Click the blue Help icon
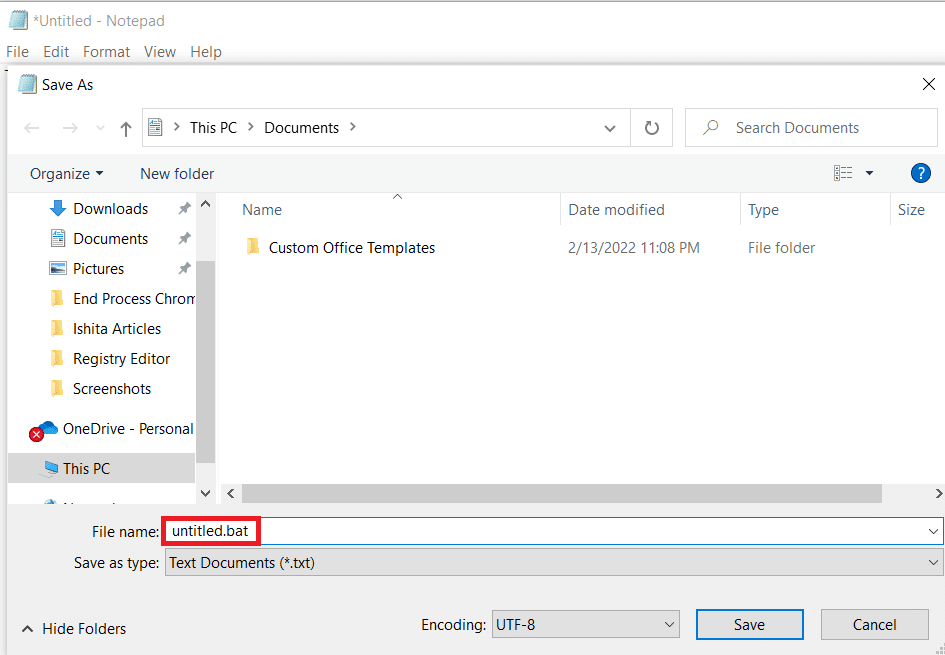The width and height of the screenshot is (945, 655). pos(920,174)
